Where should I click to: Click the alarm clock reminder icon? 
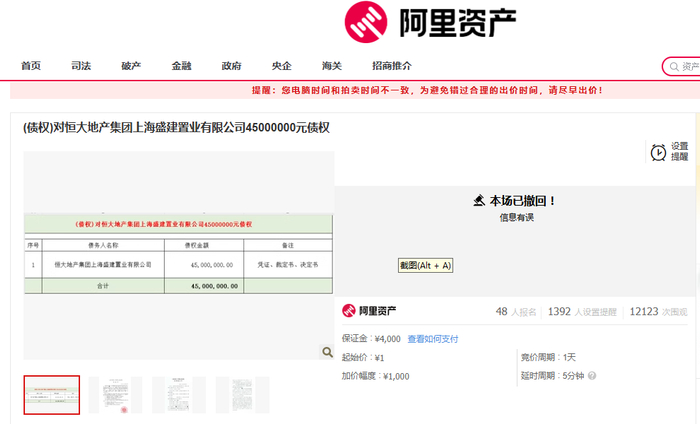pyautogui.click(x=658, y=152)
